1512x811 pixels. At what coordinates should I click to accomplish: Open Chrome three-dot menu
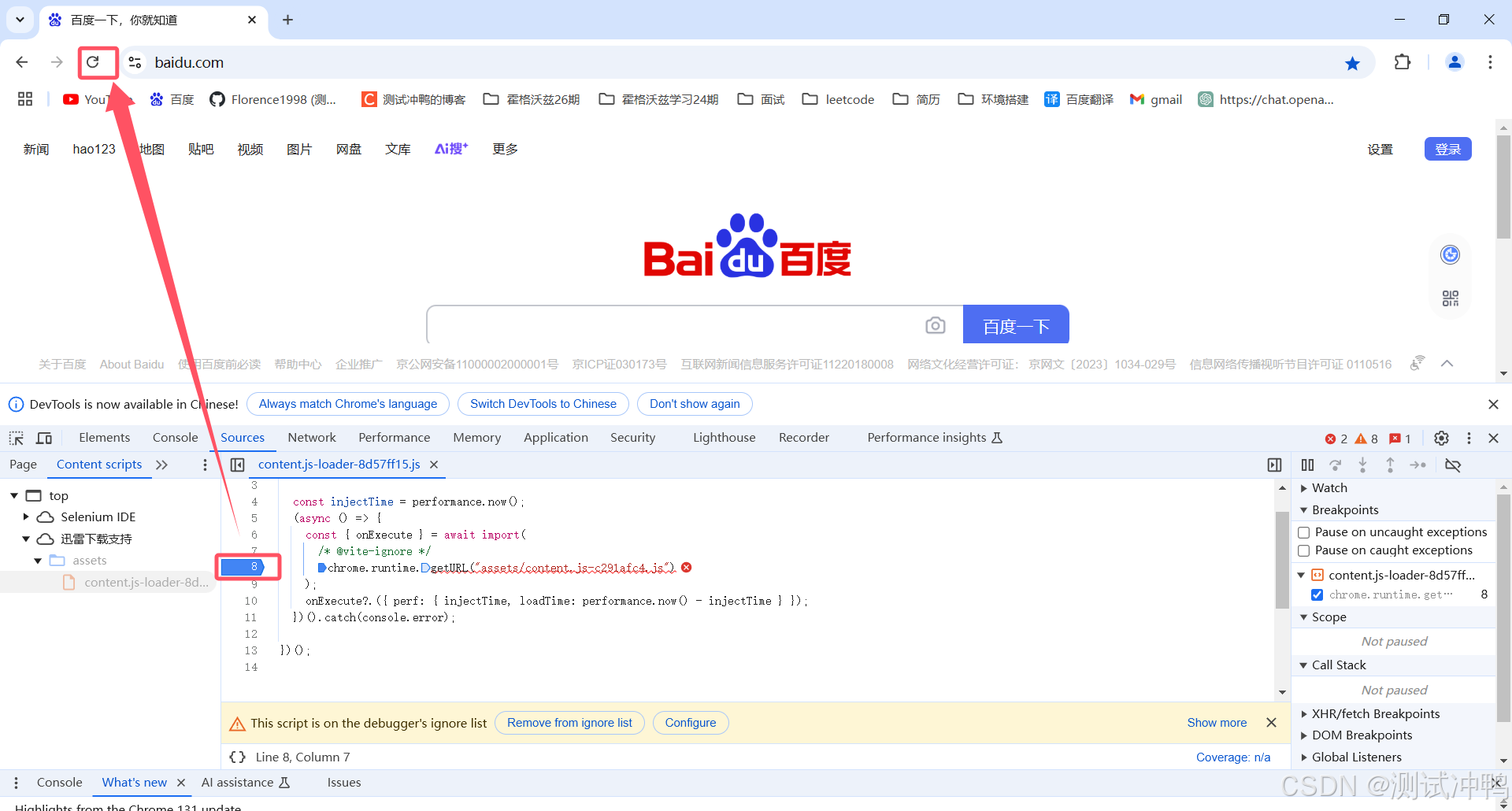(x=1490, y=62)
